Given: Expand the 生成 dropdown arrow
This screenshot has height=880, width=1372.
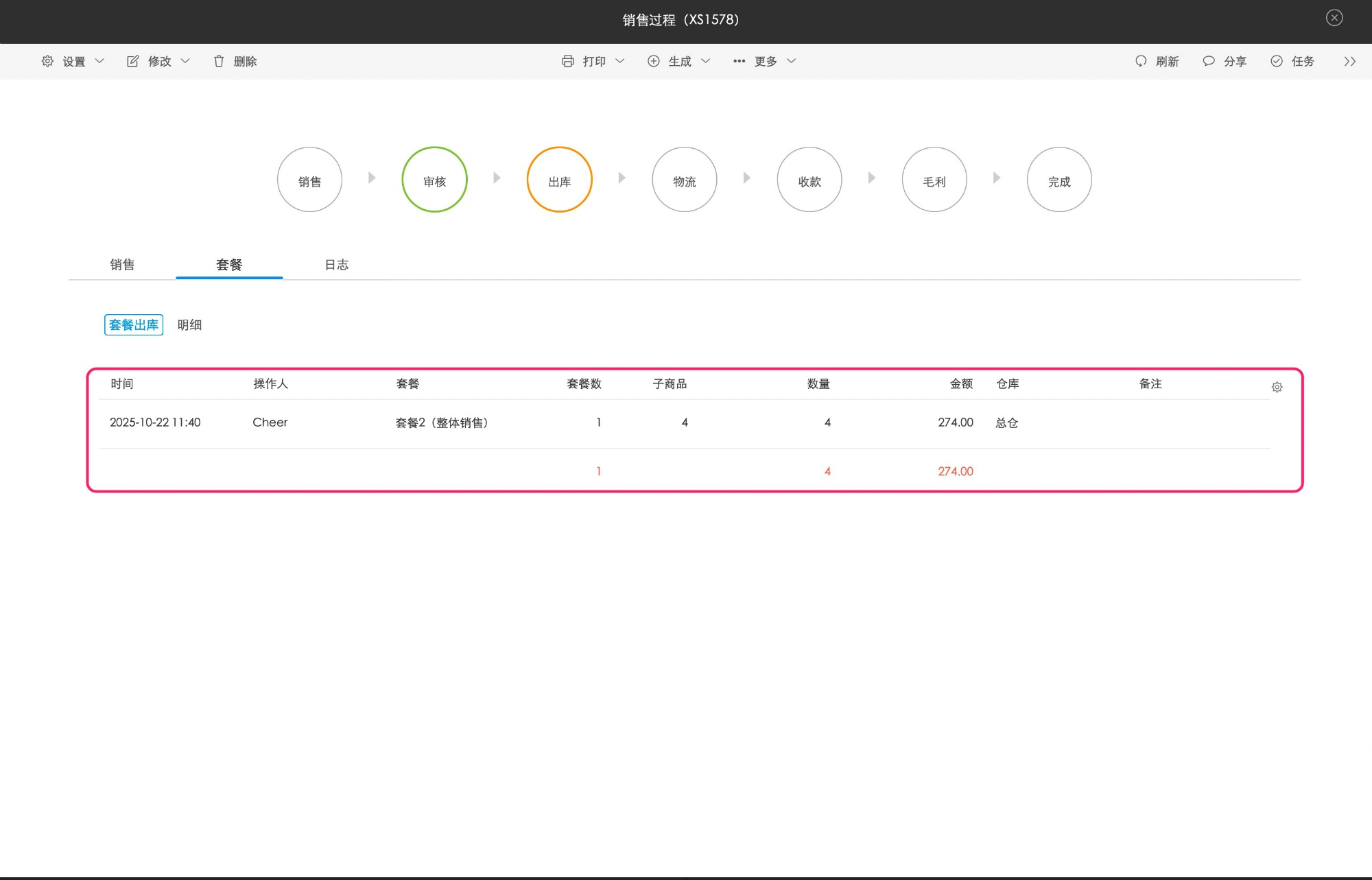Looking at the screenshot, I should point(706,61).
